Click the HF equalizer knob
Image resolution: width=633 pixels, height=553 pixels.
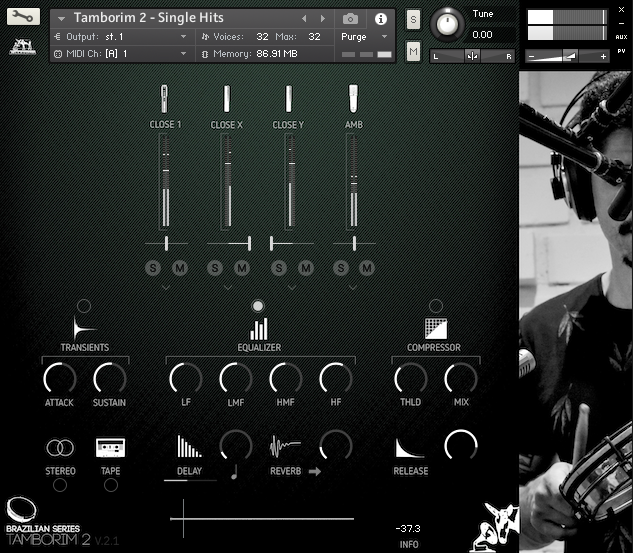[x=335, y=379]
